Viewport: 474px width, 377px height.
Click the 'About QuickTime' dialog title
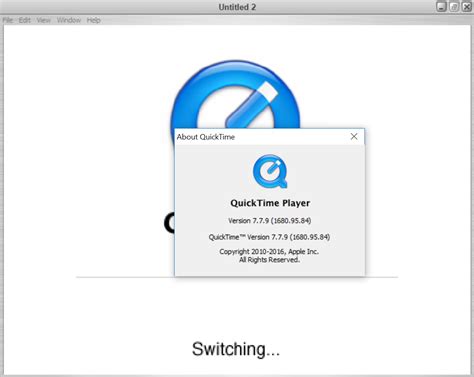[206, 137]
